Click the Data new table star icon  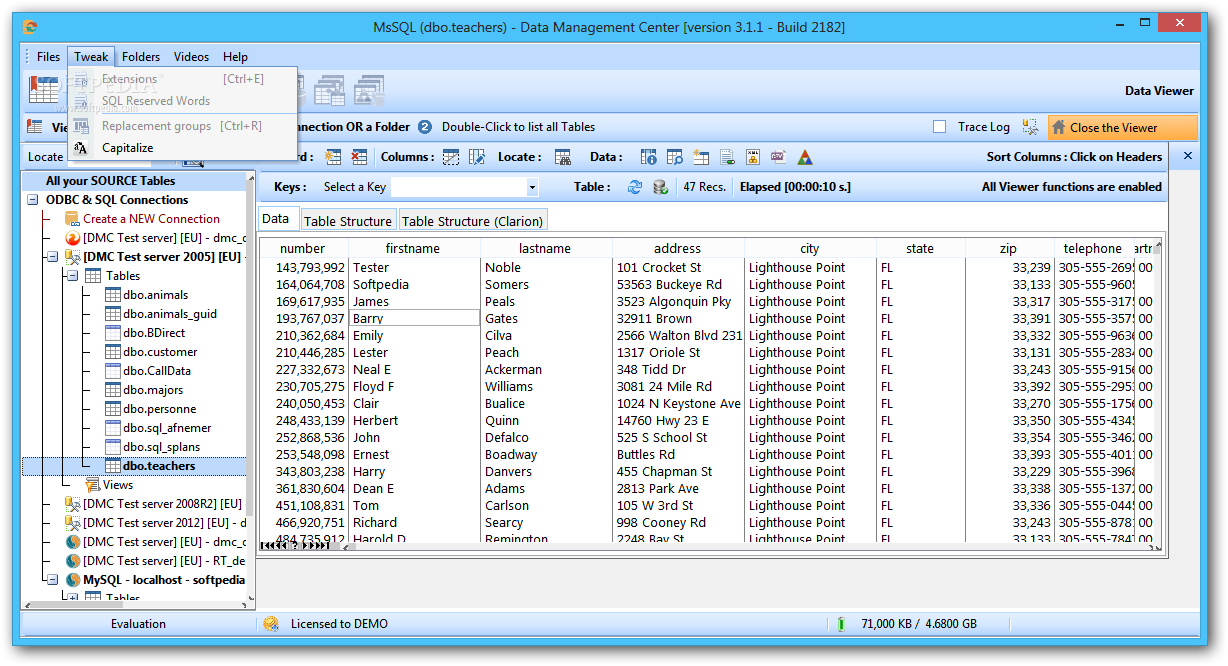(701, 157)
